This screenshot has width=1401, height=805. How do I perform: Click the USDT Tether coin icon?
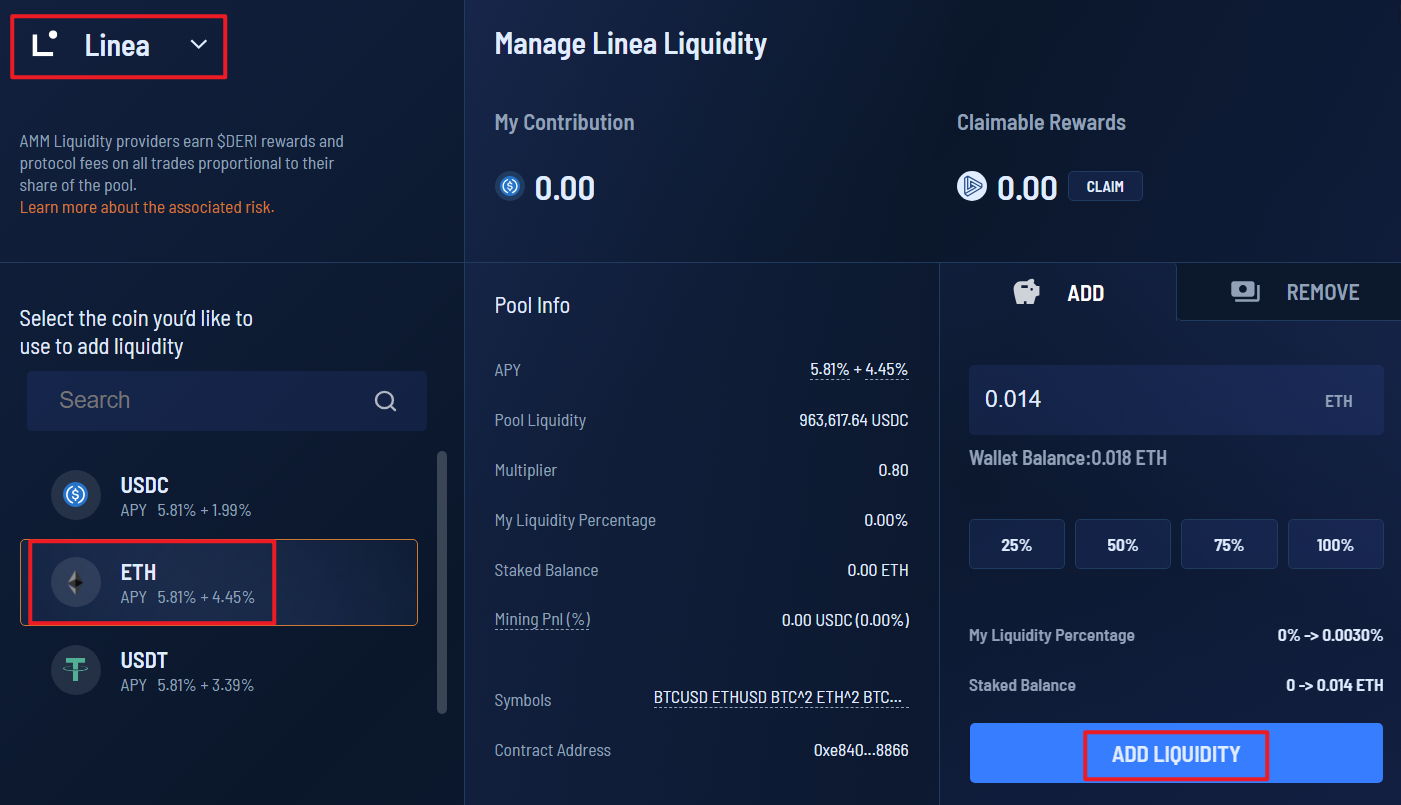click(76, 670)
